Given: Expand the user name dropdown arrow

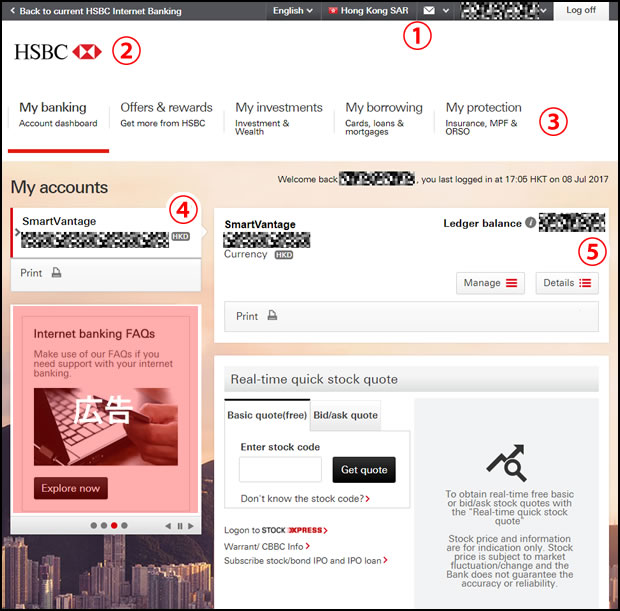Looking at the screenshot, I should click(544, 11).
